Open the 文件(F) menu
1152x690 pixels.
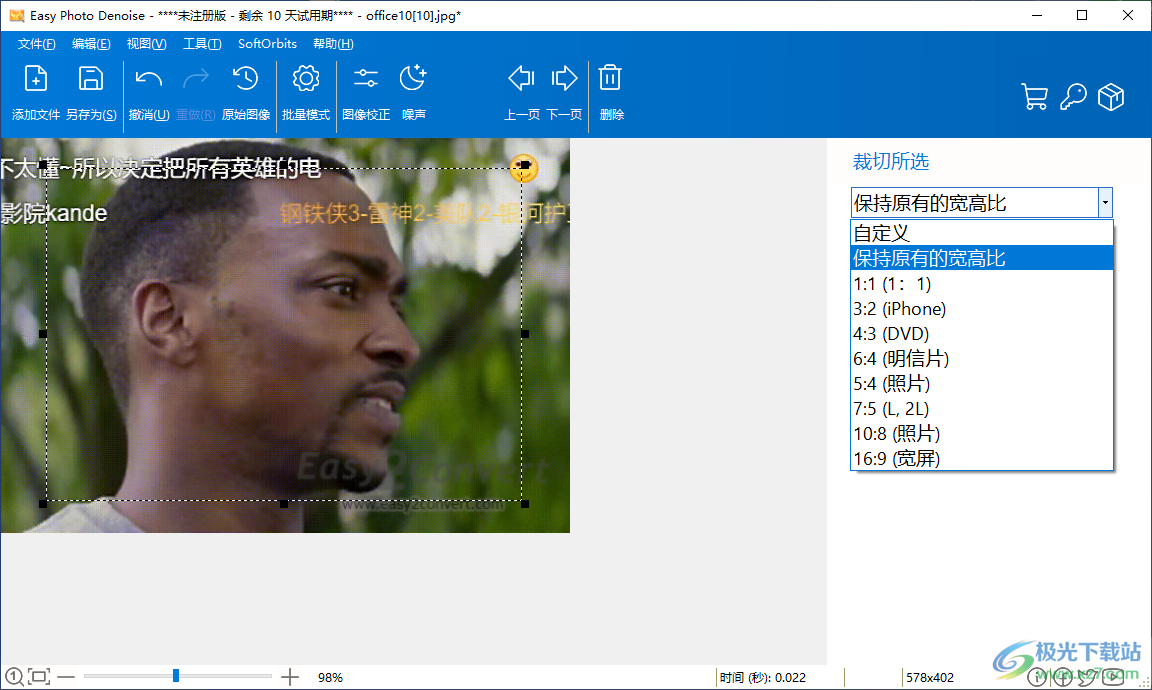coord(37,44)
